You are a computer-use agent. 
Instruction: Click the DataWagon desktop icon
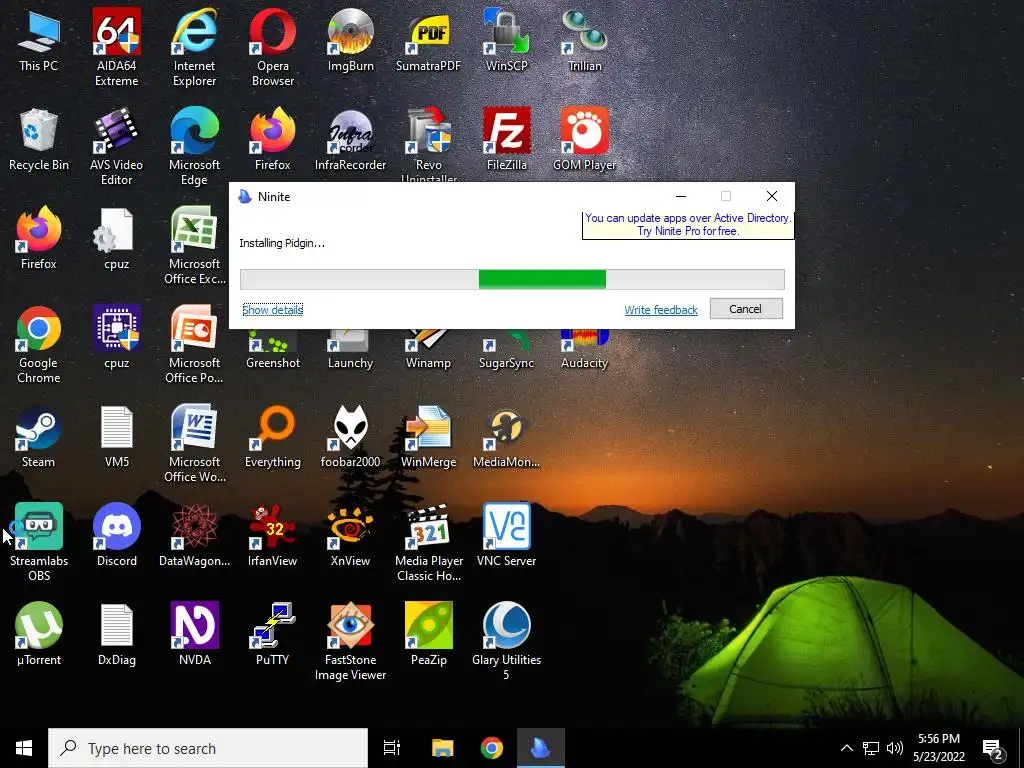[194, 536]
